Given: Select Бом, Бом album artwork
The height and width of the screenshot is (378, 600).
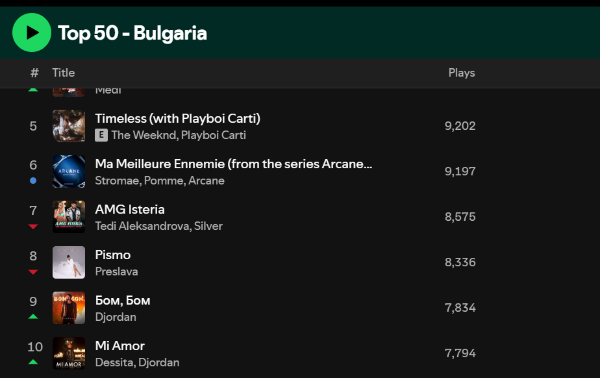Looking at the screenshot, I should 69,308.
